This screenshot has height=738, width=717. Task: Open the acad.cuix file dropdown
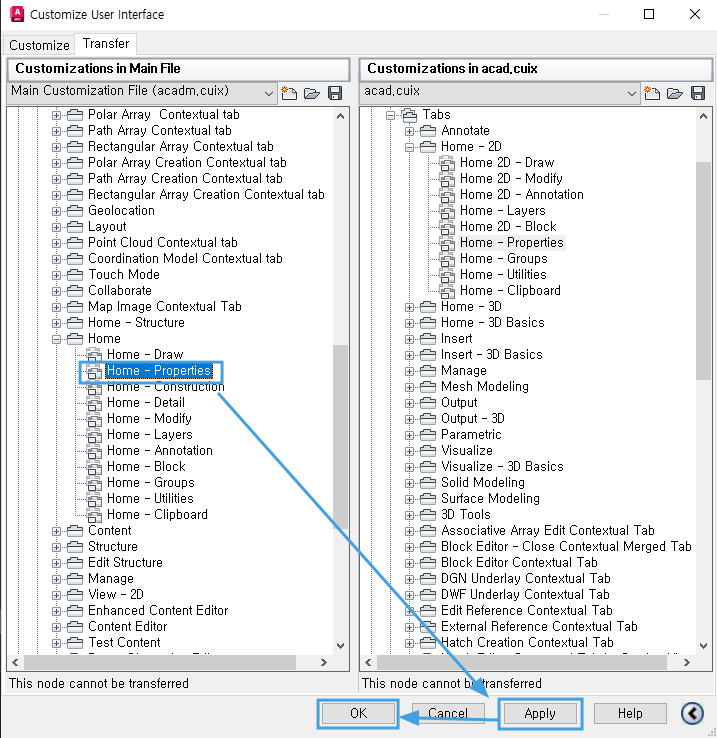pos(632,93)
